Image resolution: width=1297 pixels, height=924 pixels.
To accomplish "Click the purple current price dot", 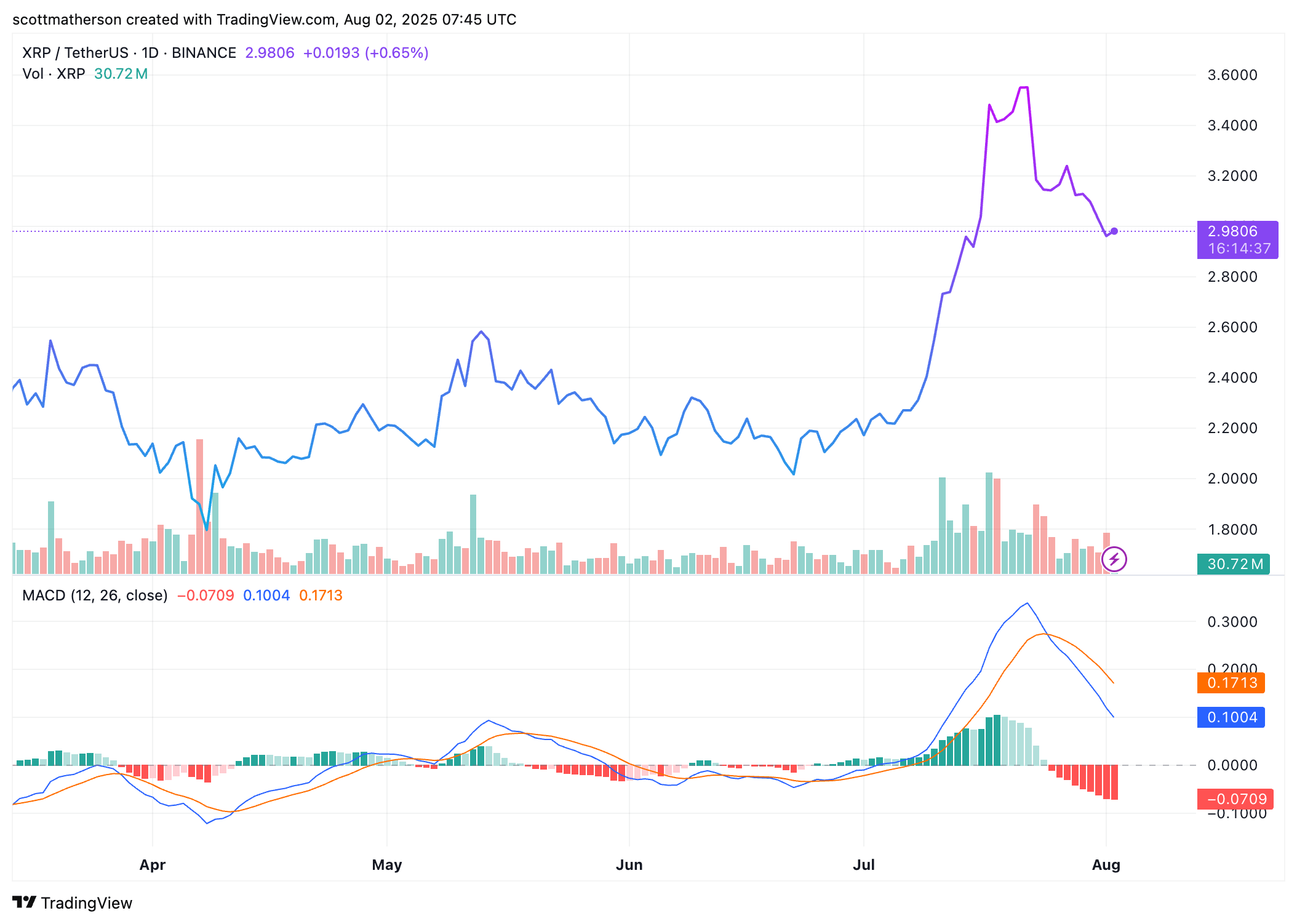I will coord(1114,231).
